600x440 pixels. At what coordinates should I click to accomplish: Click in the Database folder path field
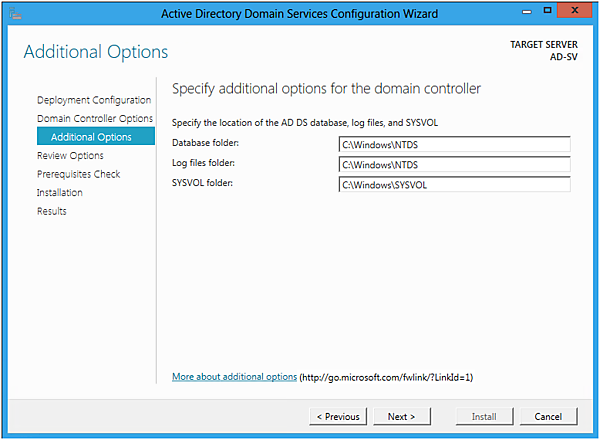point(454,144)
